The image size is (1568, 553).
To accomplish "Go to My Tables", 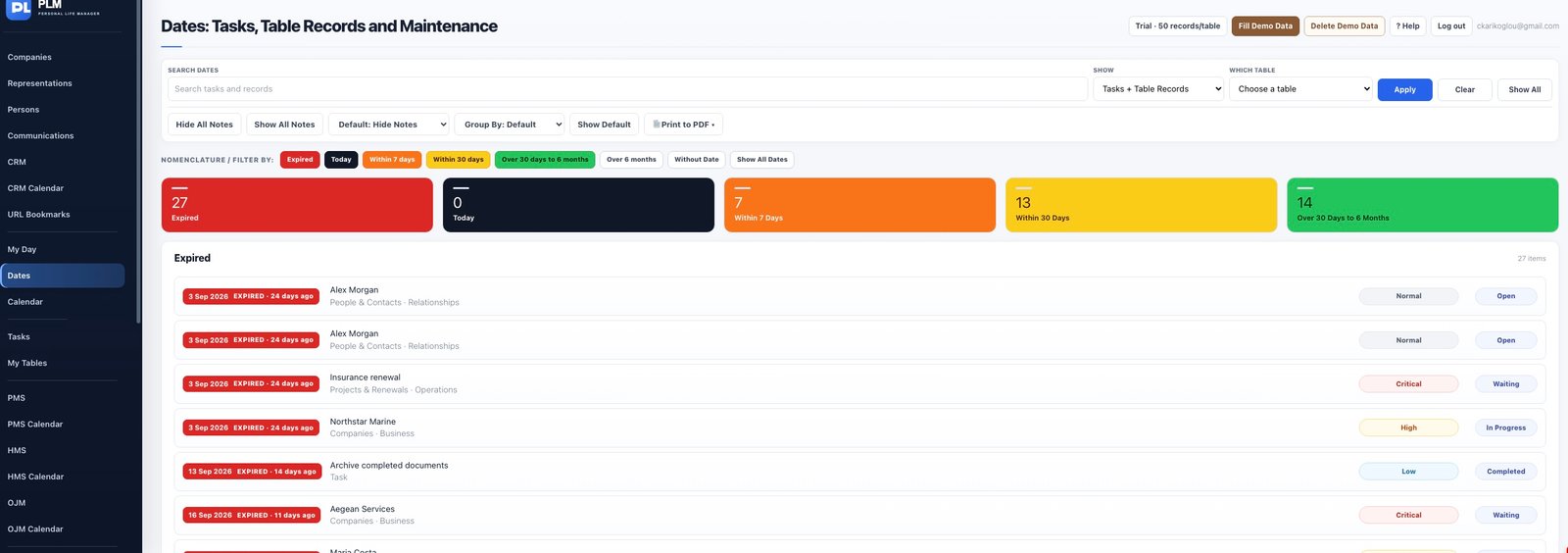I will (x=27, y=363).
